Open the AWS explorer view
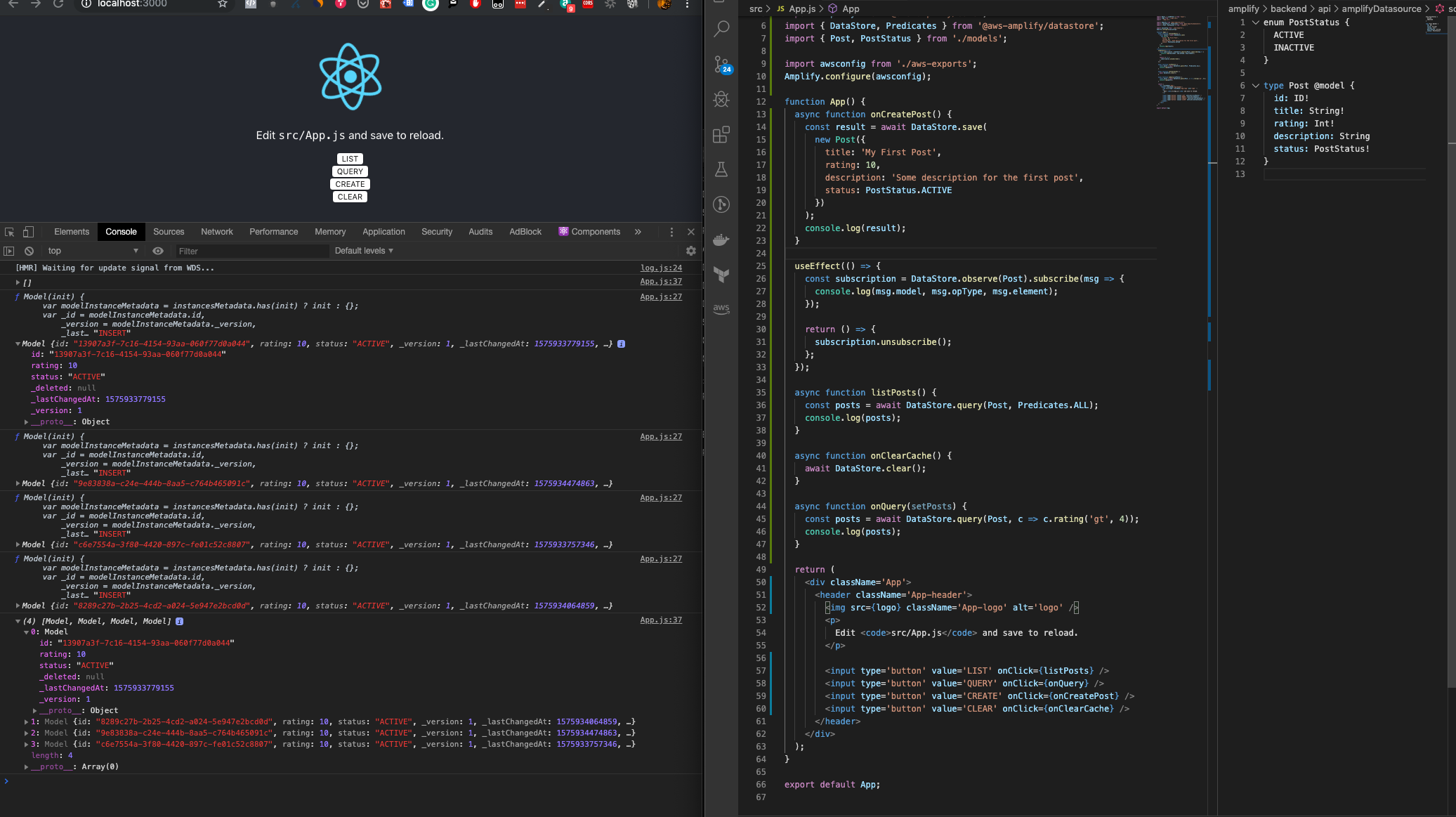The height and width of the screenshot is (817, 1456). coord(721,309)
